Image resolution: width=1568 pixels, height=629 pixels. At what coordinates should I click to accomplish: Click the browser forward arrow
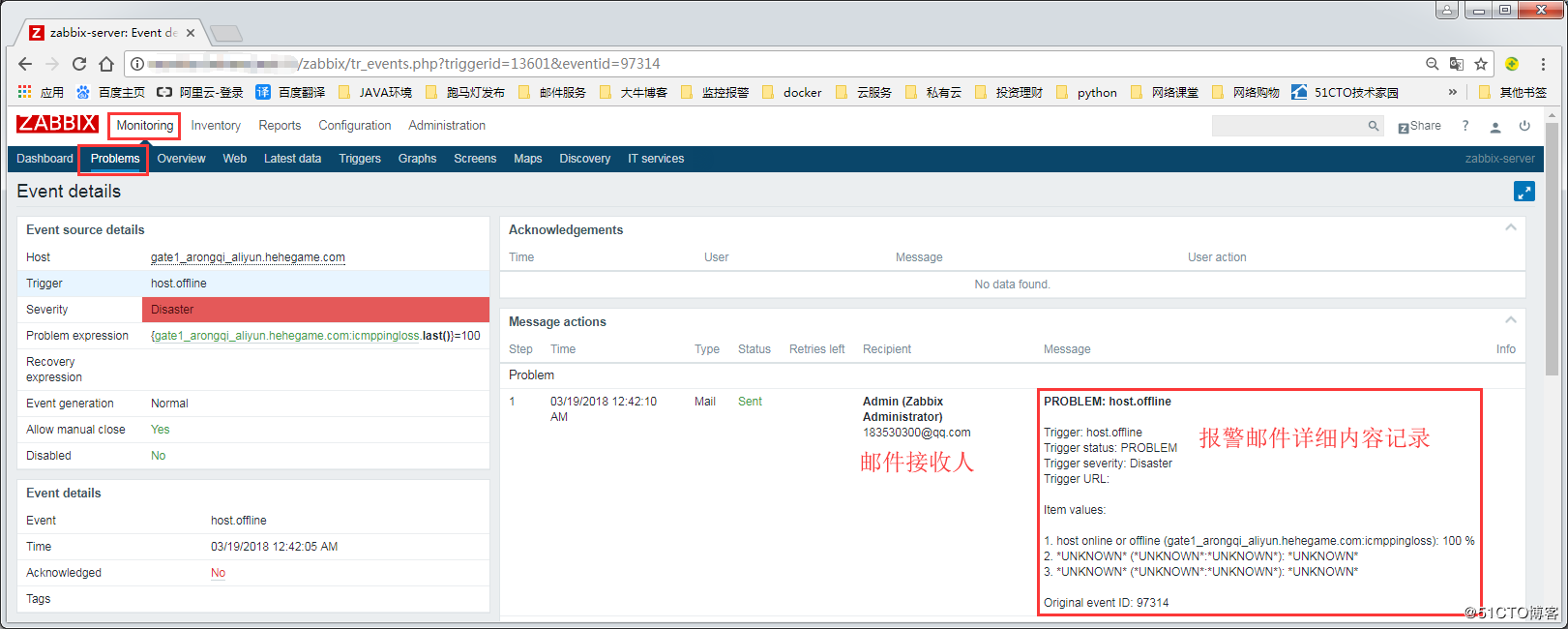[x=52, y=64]
